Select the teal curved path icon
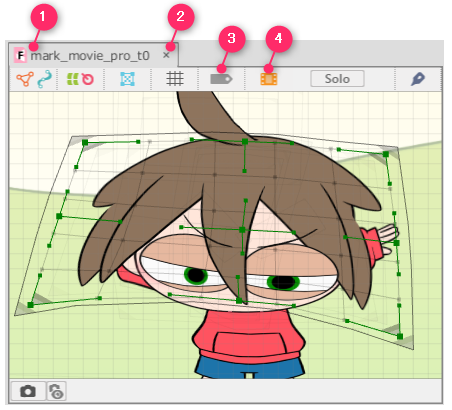Image resolution: width=452 pixels, height=410 pixels. pos(45,79)
